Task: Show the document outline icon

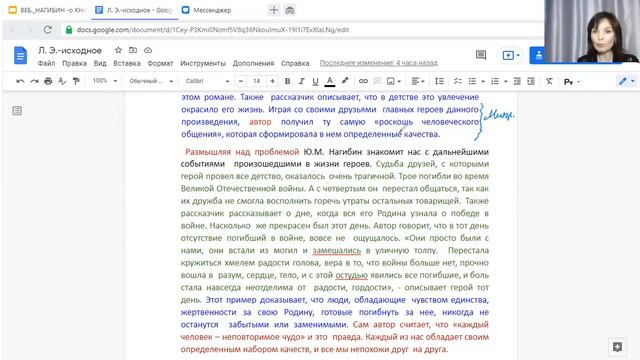Action: click(17, 111)
